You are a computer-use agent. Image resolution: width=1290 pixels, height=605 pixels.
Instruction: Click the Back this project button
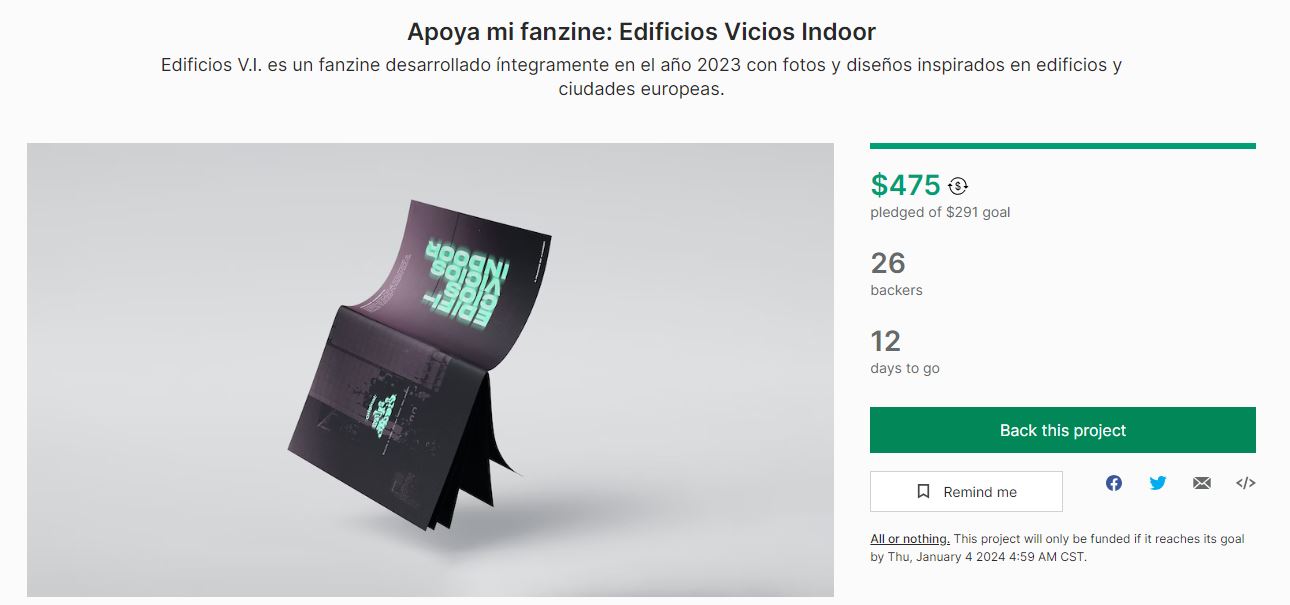click(1063, 430)
